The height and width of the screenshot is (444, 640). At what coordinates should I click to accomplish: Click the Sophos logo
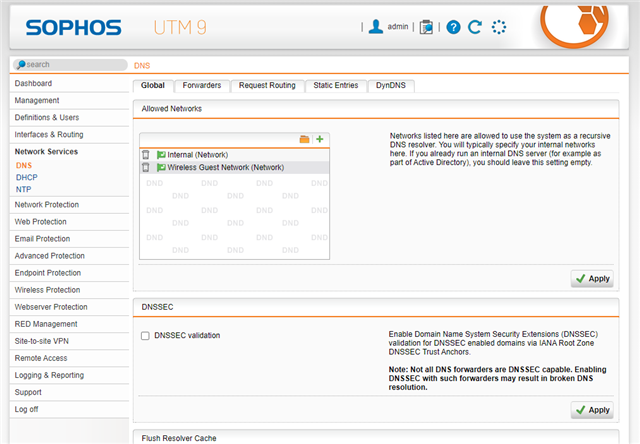point(73,28)
